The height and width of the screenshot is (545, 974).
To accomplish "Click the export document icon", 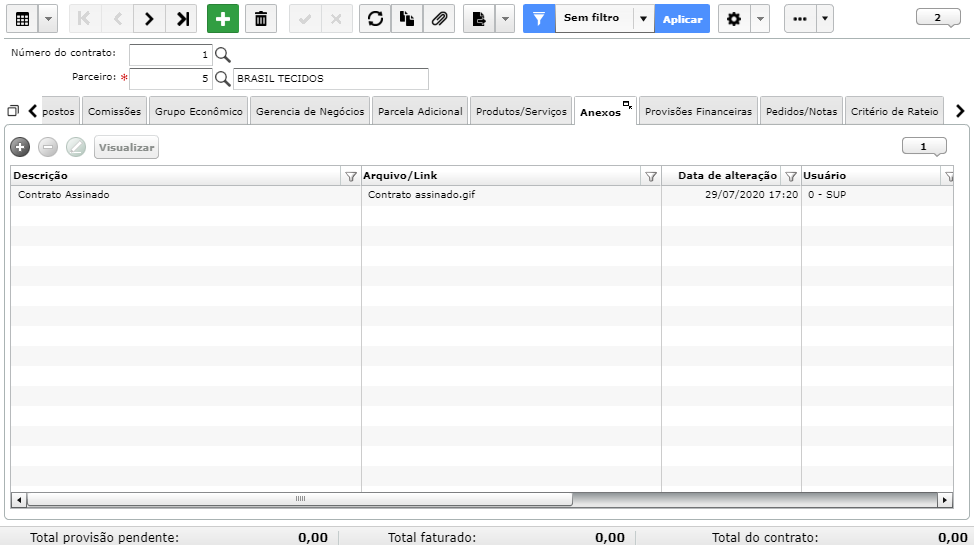I will pos(480,19).
